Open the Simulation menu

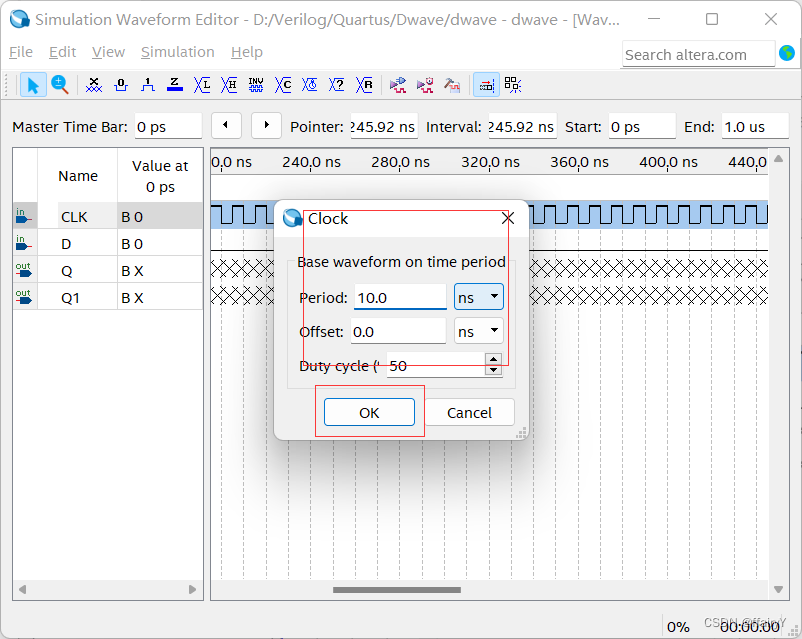coord(177,52)
